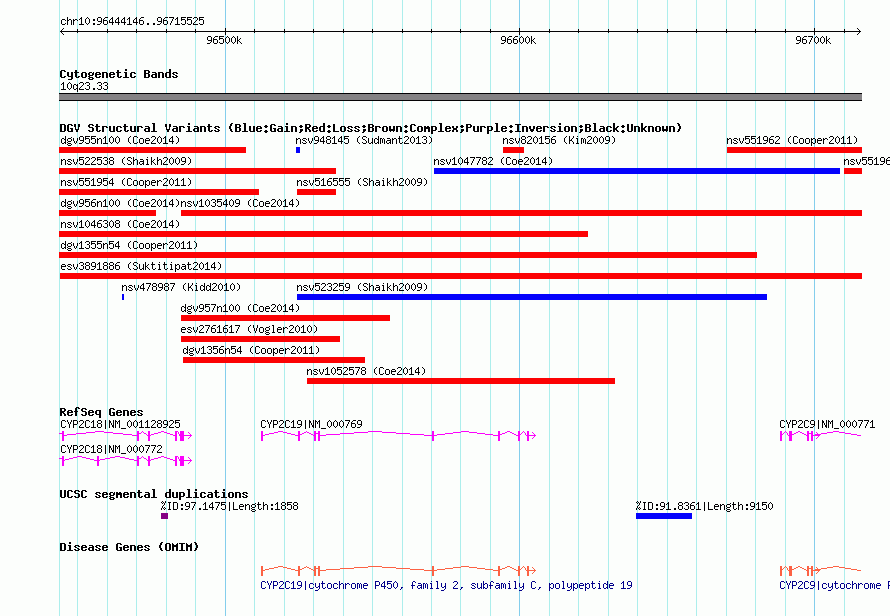The width and height of the screenshot is (890, 616).
Task: Click the nsv1046308 (Coe2014) label
Action: click(x=120, y=224)
